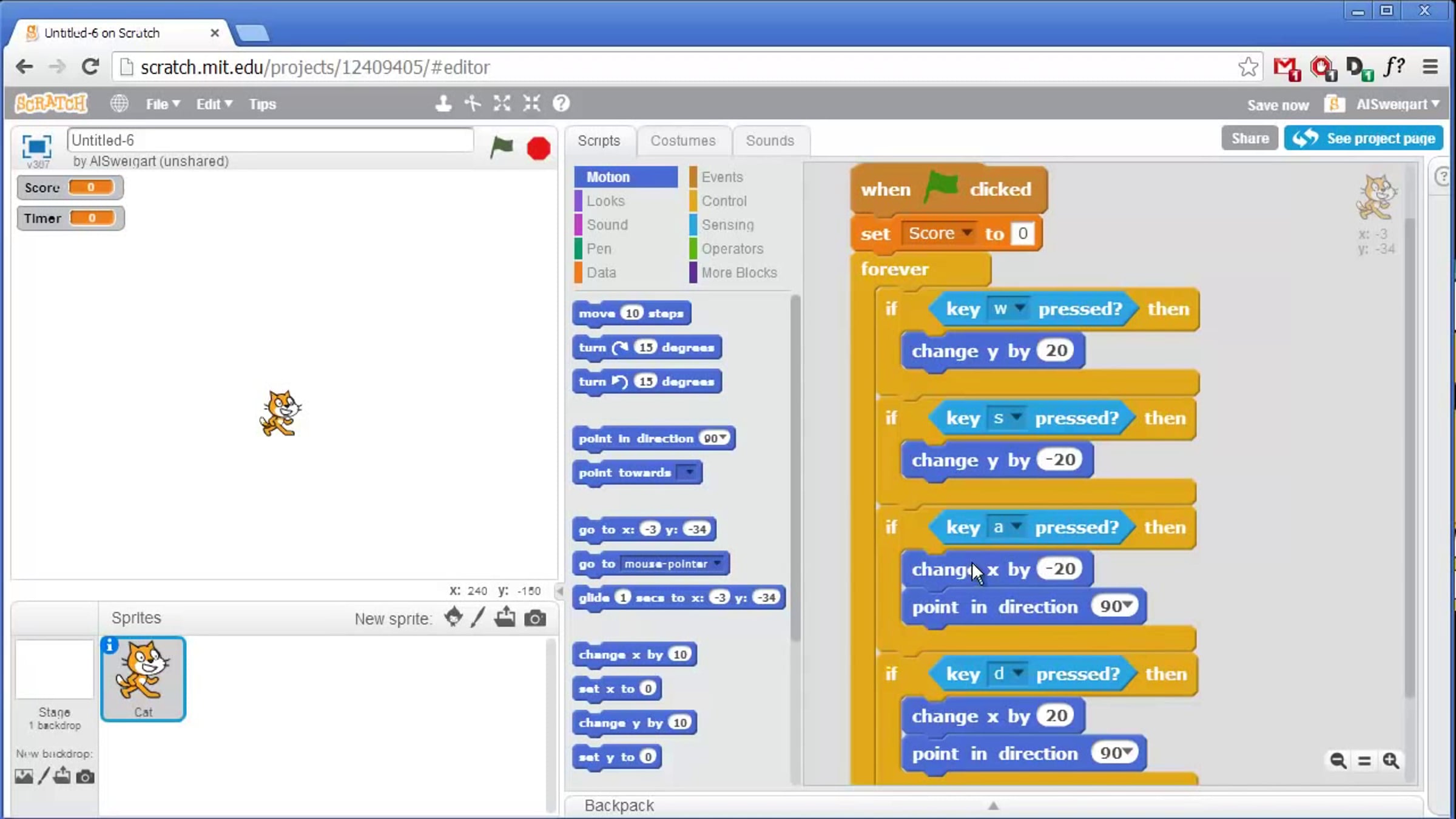This screenshot has height=819, width=1456.
Task: Edit the project title Untitled-6 field
Action: tap(271, 140)
